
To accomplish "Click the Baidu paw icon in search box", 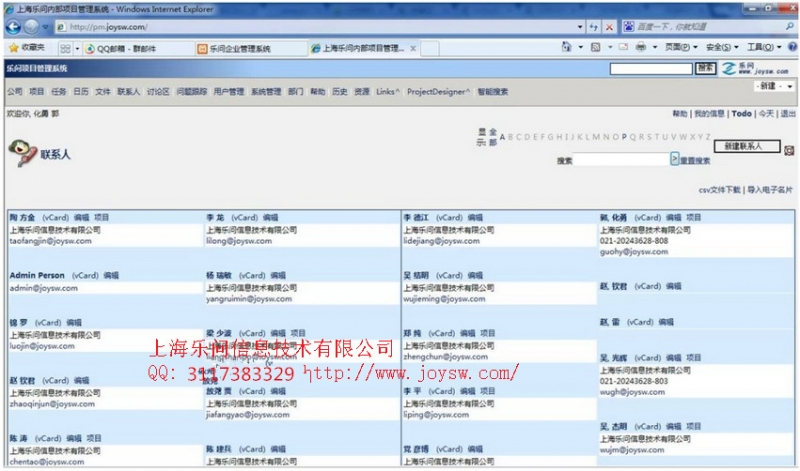I will pyautogui.click(x=629, y=27).
